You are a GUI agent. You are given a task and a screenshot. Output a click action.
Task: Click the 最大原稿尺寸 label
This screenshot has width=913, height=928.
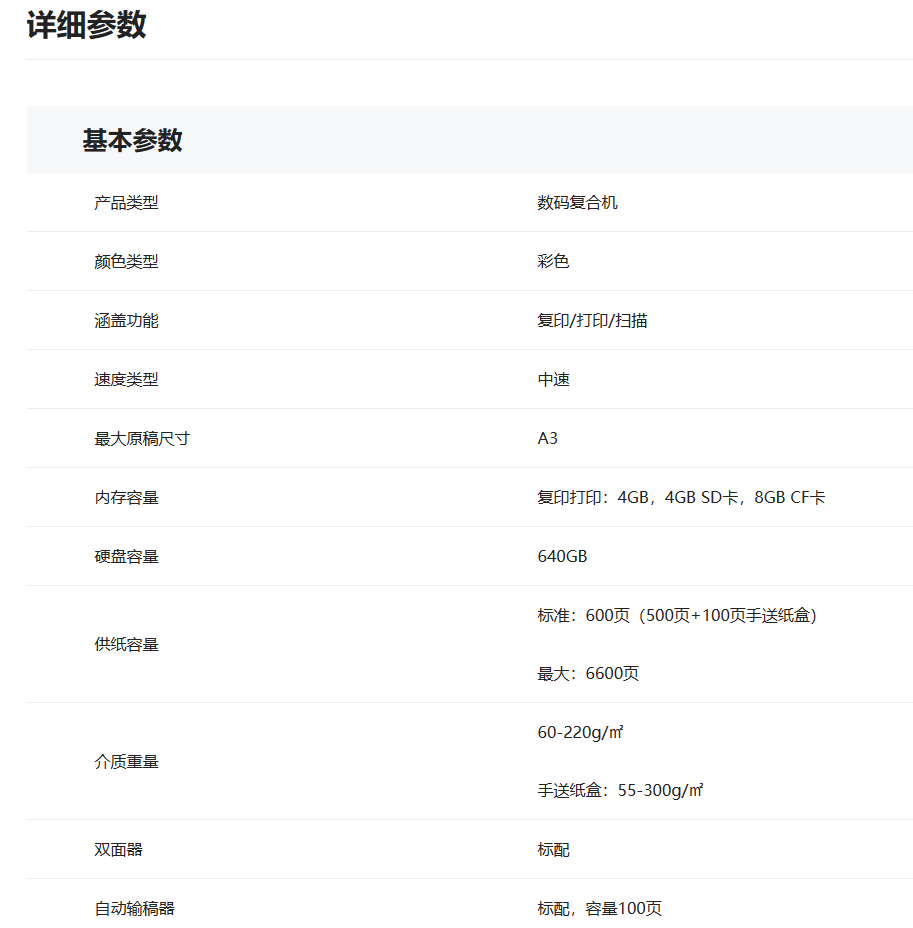point(142,439)
